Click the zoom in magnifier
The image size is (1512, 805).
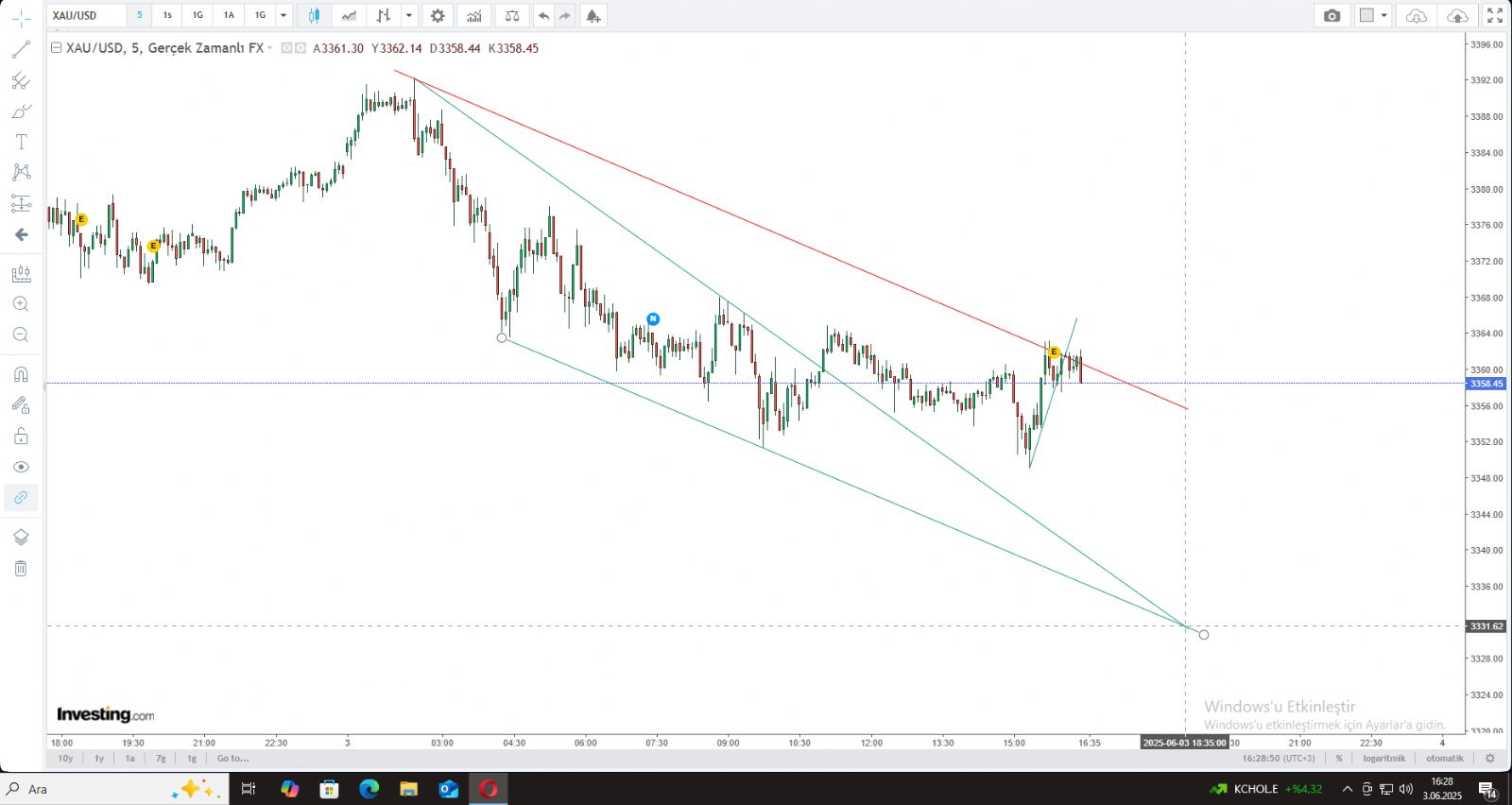pyautogui.click(x=21, y=304)
